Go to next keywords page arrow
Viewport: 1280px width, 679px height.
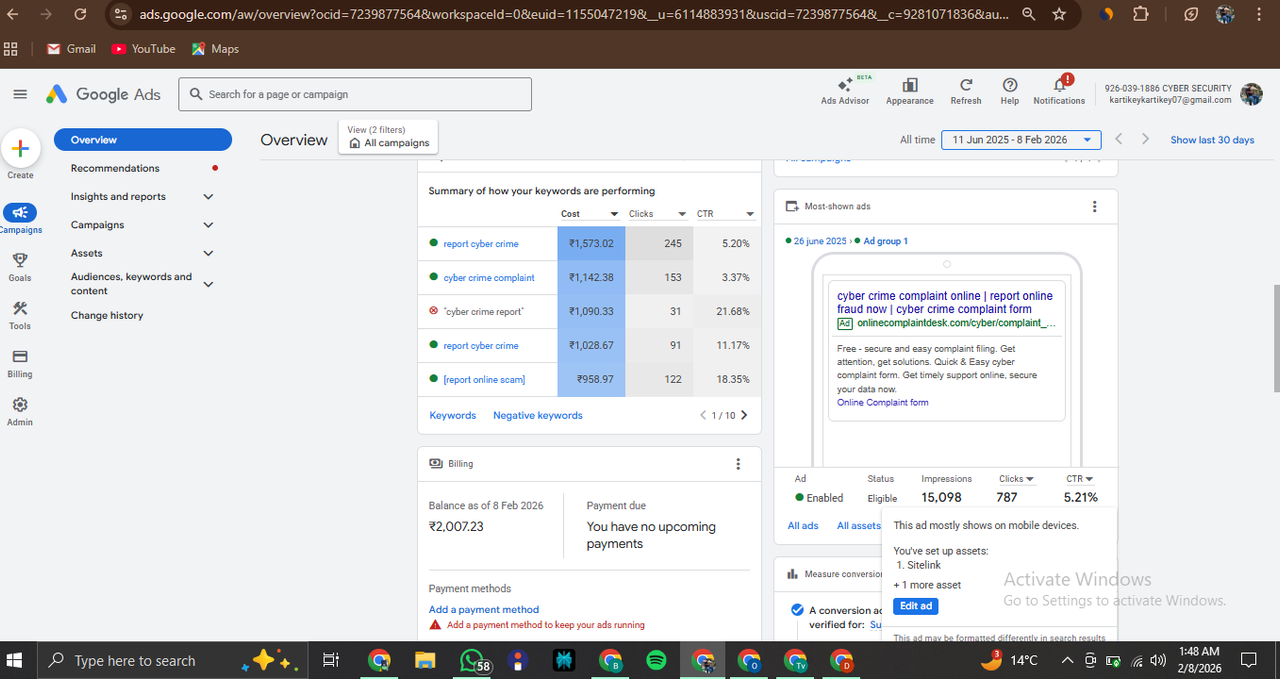pyautogui.click(x=743, y=415)
